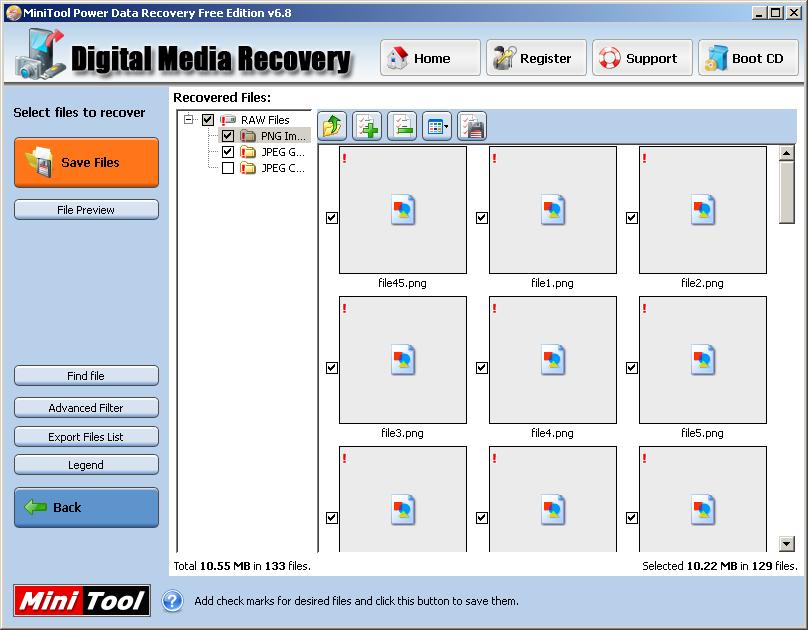Open the Register button

(536, 58)
